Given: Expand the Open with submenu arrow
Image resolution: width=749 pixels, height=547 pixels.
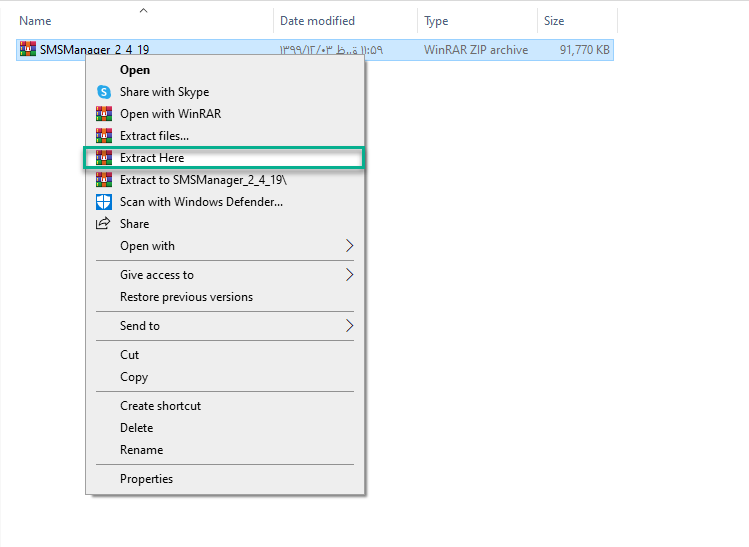Looking at the screenshot, I should tap(349, 246).
